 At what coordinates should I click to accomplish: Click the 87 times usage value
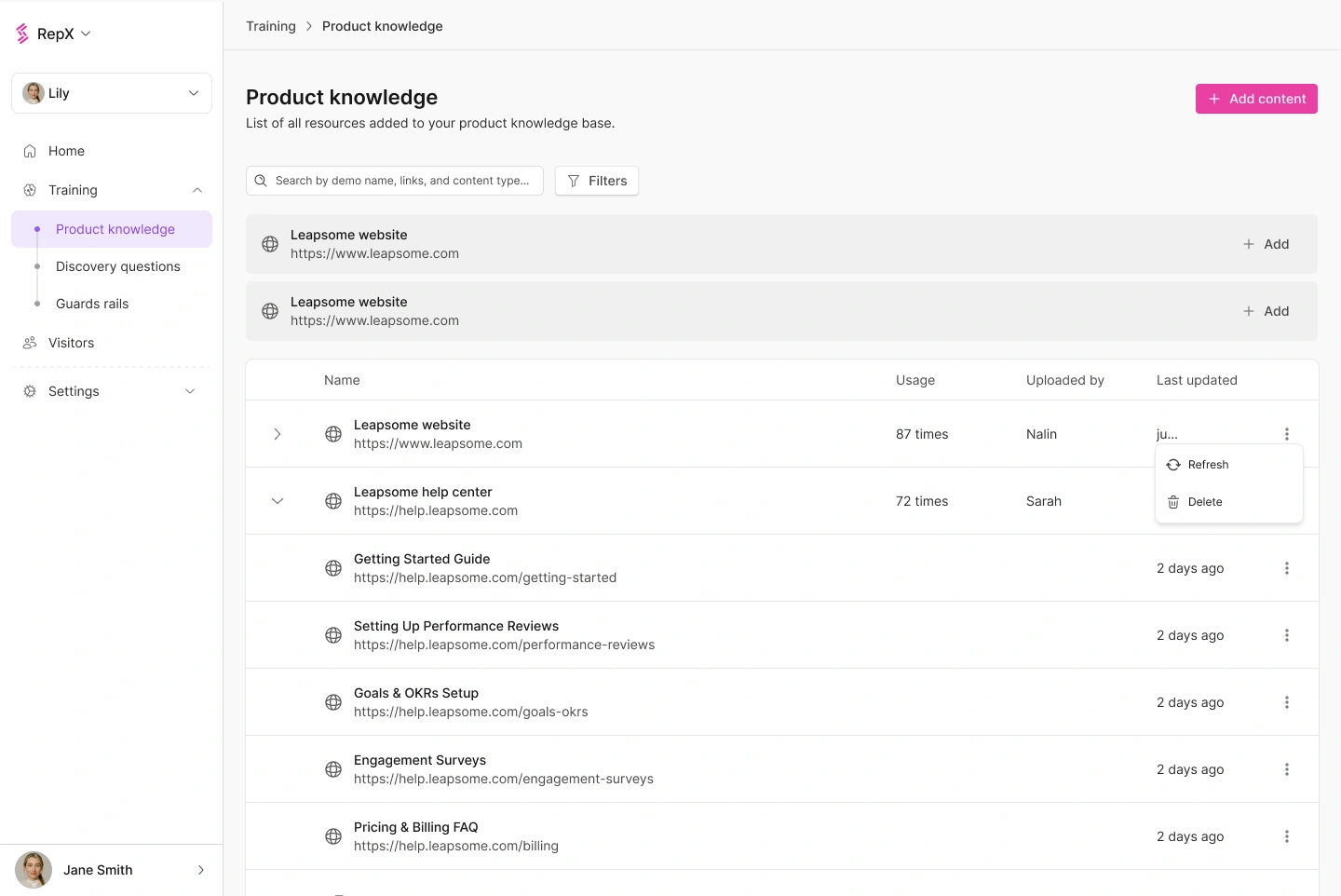click(x=922, y=434)
